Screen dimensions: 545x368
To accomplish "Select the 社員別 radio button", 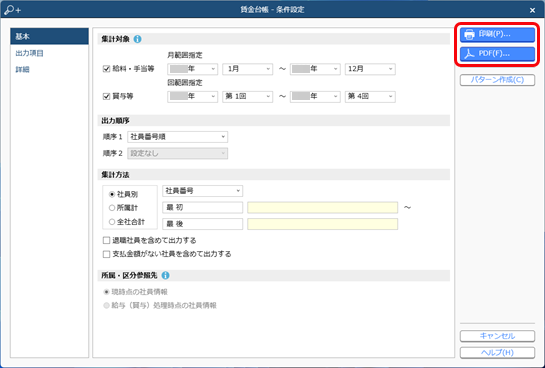I will tap(112, 195).
